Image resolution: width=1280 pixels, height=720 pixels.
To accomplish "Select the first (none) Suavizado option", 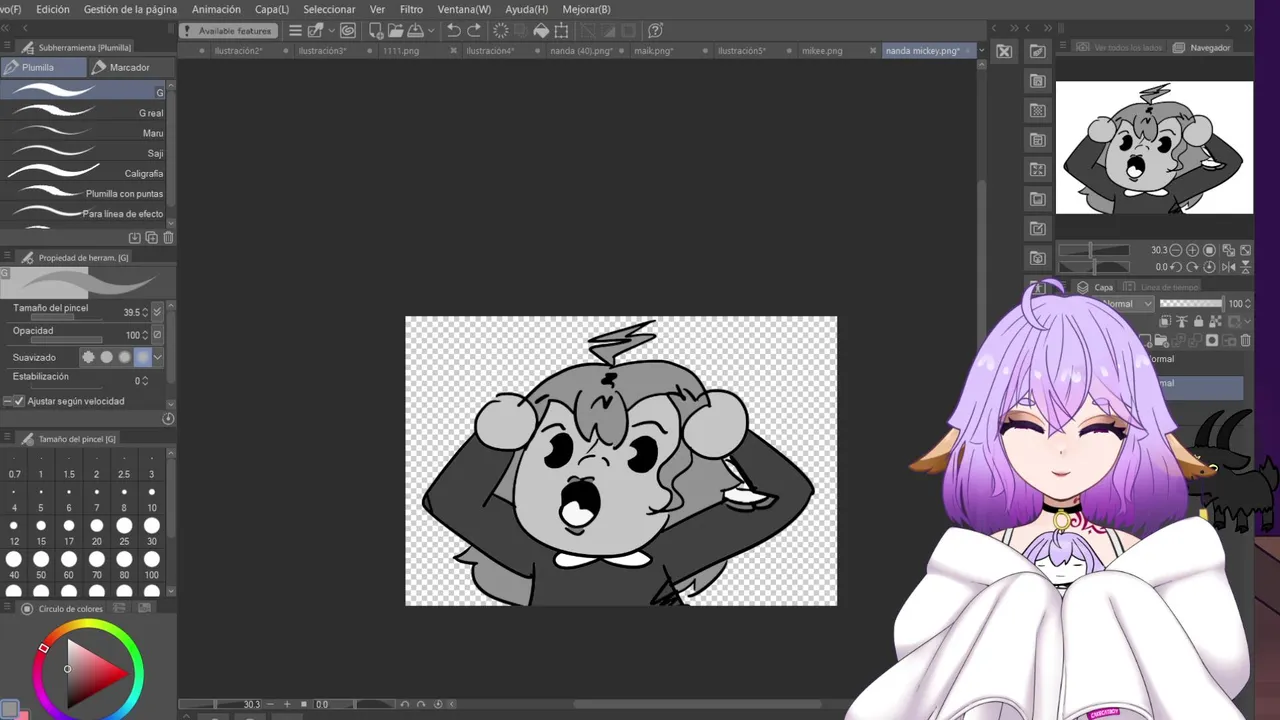I will coord(89,357).
